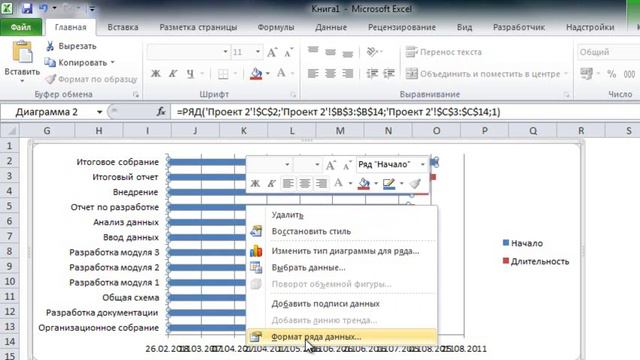This screenshot has height=360, width=640.
Task: Click the Вставить paste clipboard icon
Action: [22, 52]
